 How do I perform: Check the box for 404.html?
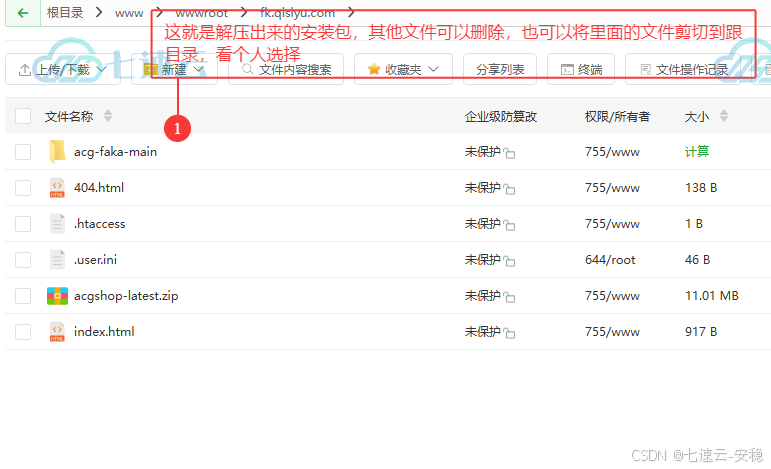point(23,188)
